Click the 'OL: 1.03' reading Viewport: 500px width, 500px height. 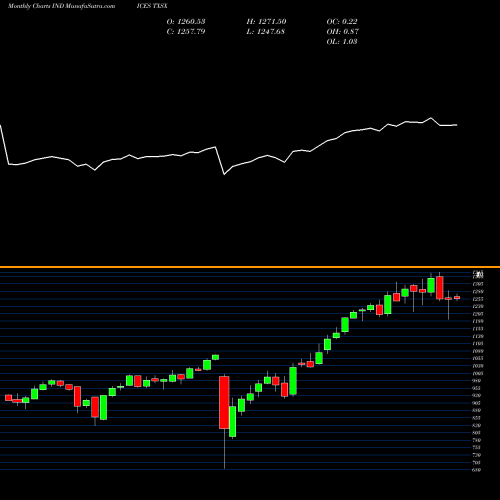tap(342, 42)
